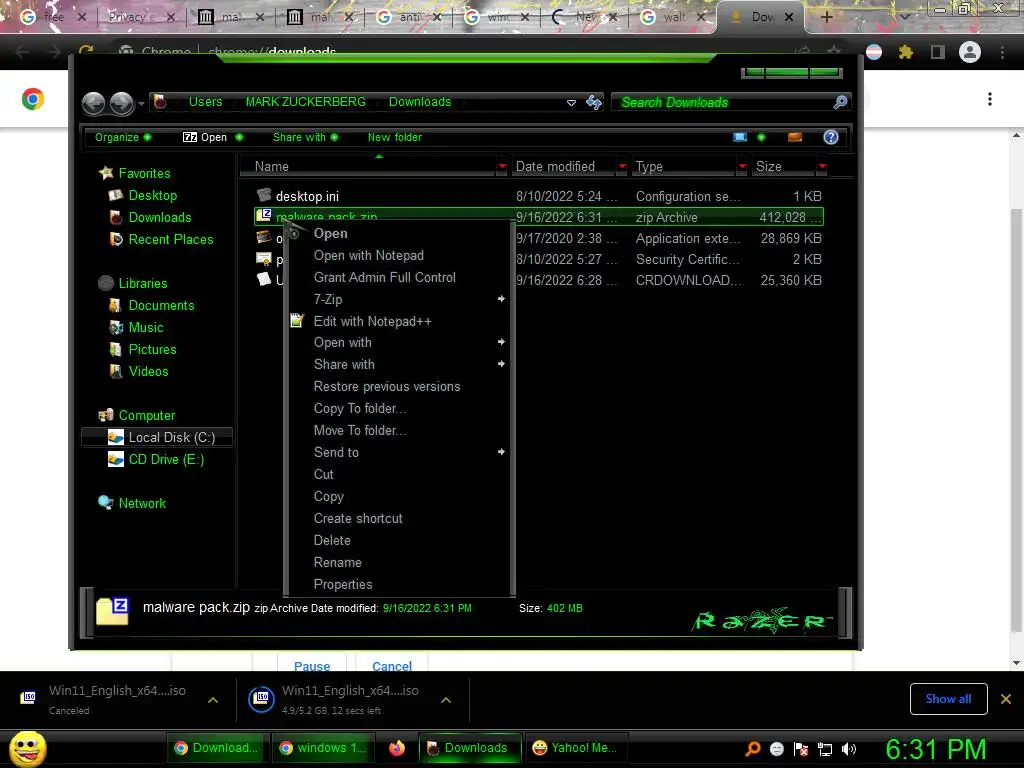
Task: Choose Rename in the context menu
Action: (x=338, y=562)
